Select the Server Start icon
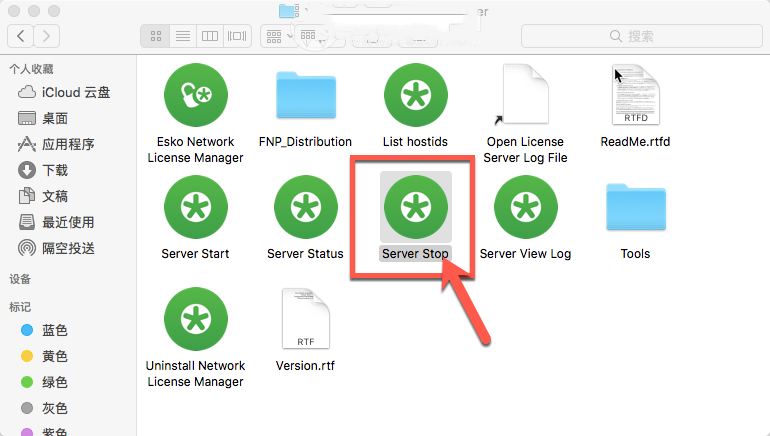 195,207
